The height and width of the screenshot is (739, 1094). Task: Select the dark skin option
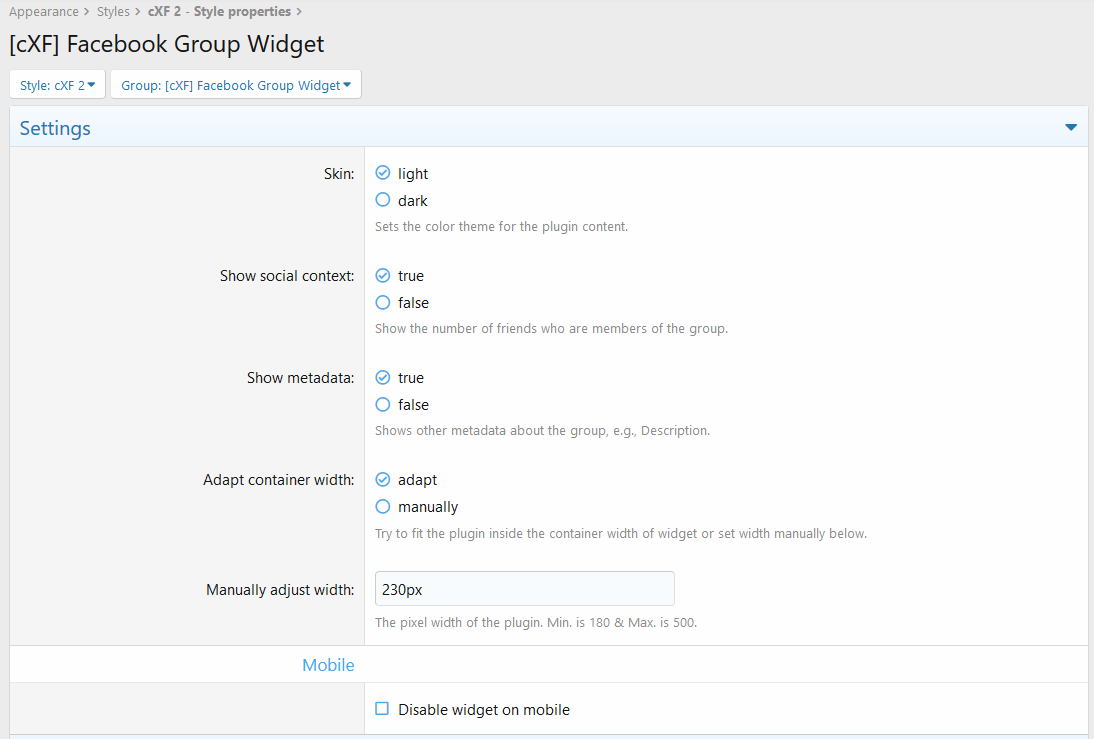tap(383, 200)
